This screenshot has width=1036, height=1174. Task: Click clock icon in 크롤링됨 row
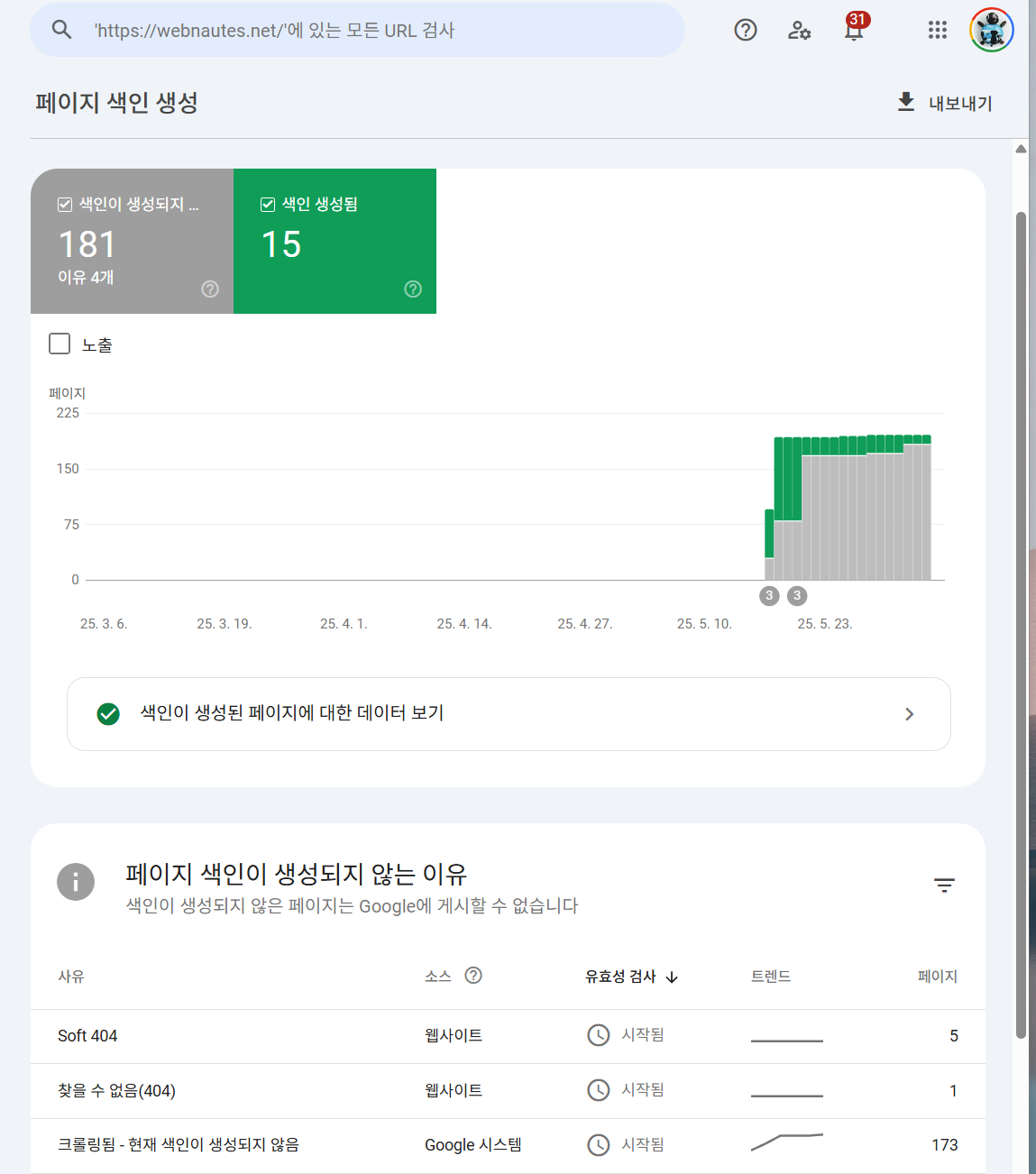tap(599, 1145)
